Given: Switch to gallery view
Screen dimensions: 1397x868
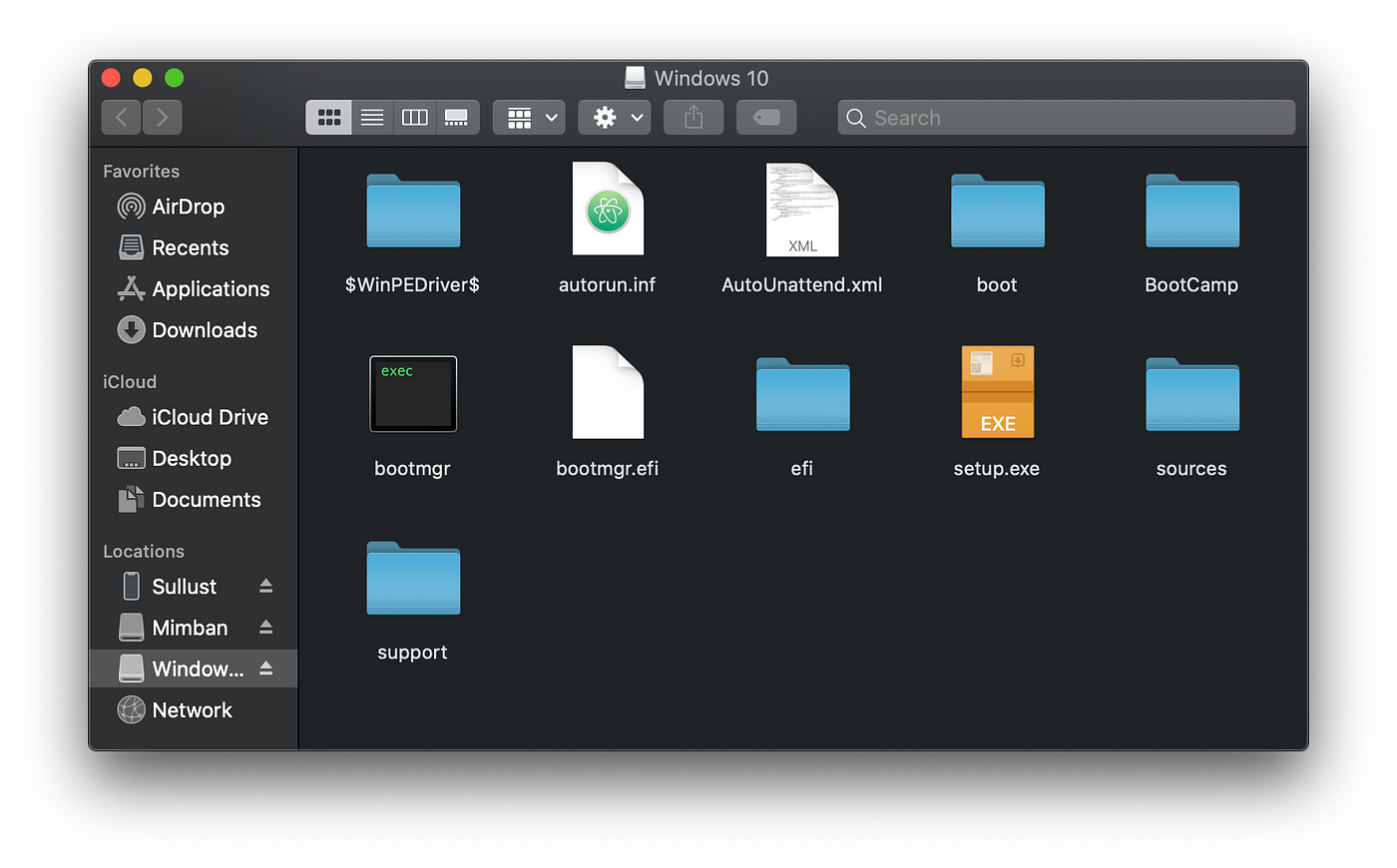Looking at the screenshot, I should point(457,118).
